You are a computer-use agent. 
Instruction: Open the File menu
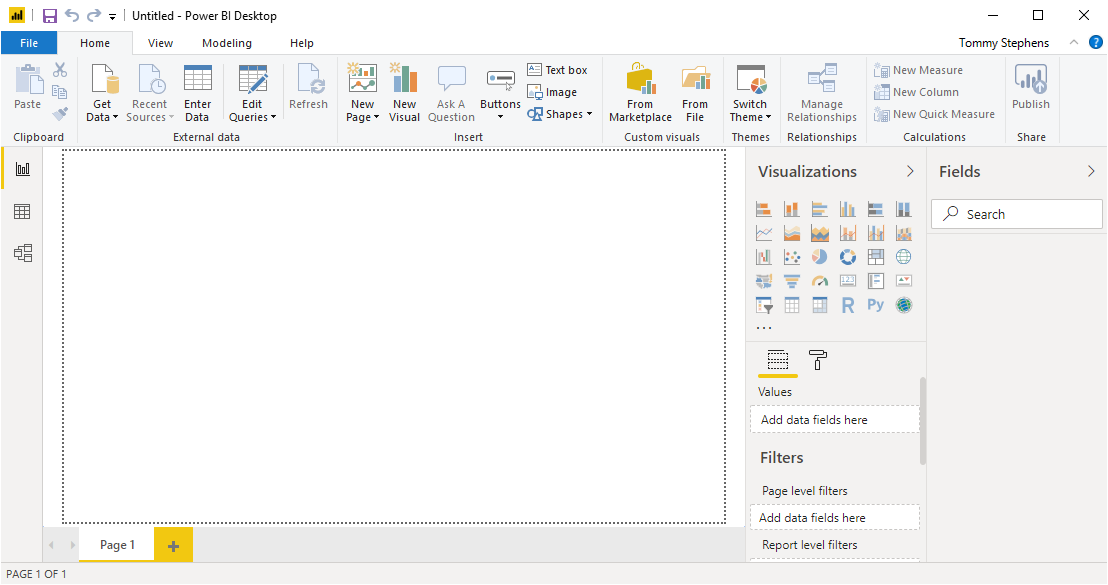29,43
